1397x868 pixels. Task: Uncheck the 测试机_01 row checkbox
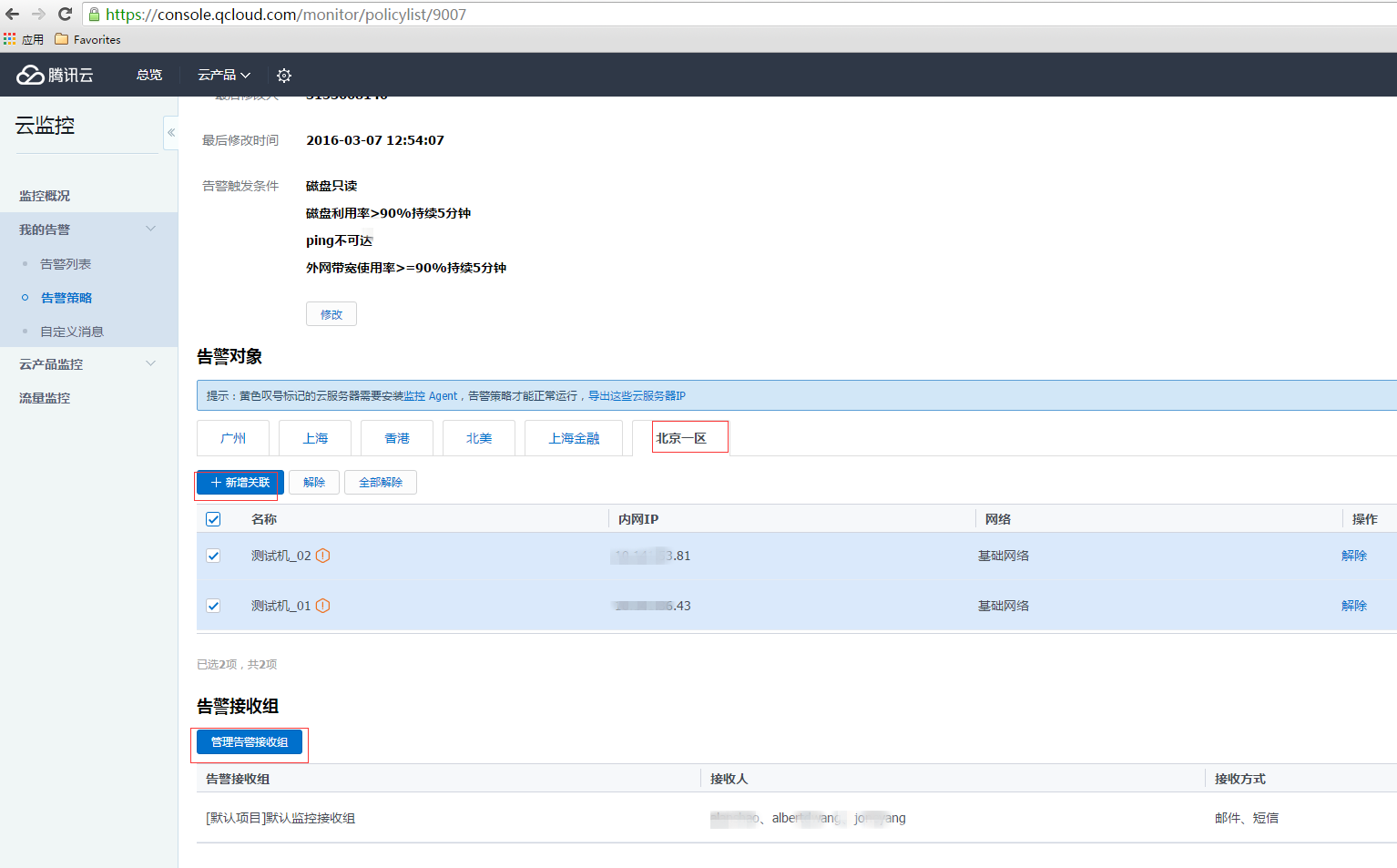point(213,606)
